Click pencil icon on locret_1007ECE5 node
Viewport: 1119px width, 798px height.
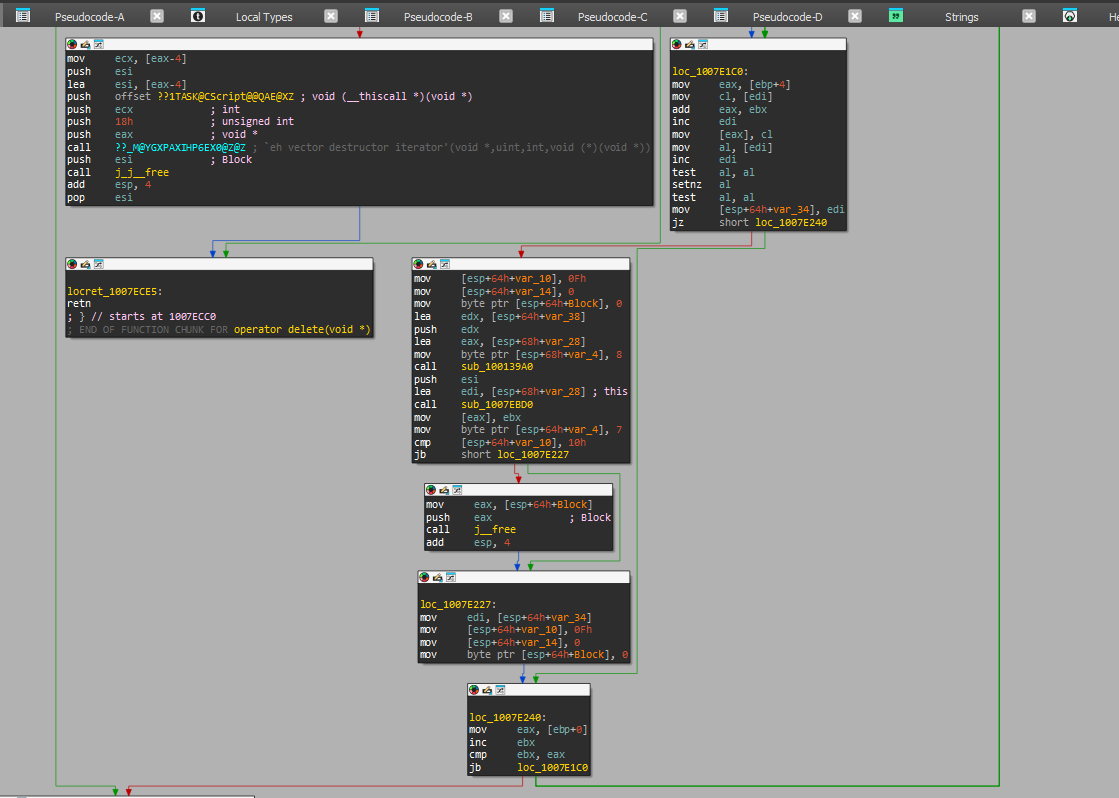(86, 264)
